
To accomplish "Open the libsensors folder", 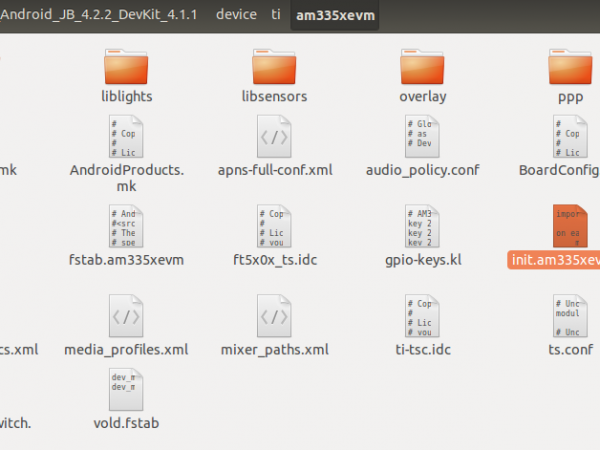I will [x=274, y=68].
